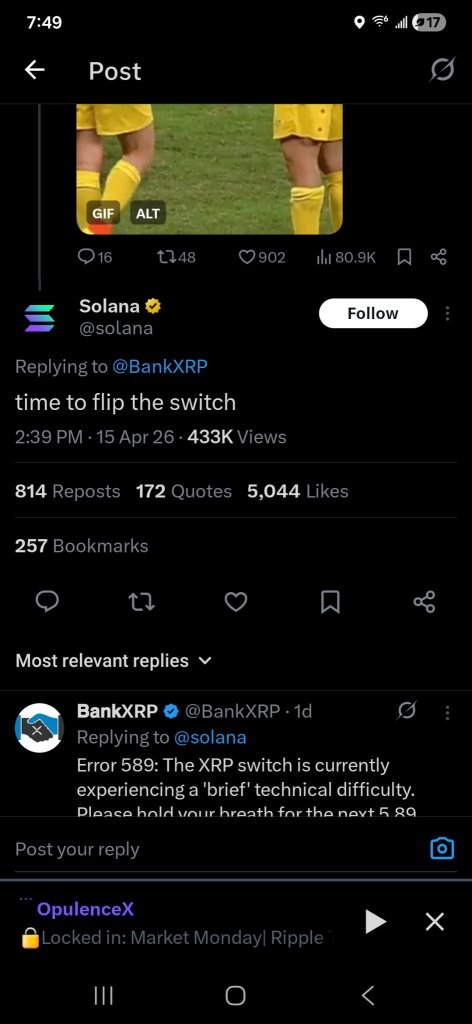View analytics showing 80.9K views
The width and height of the screenshot is (472, 1024).
pyautogui.click(x=346, y=257)
